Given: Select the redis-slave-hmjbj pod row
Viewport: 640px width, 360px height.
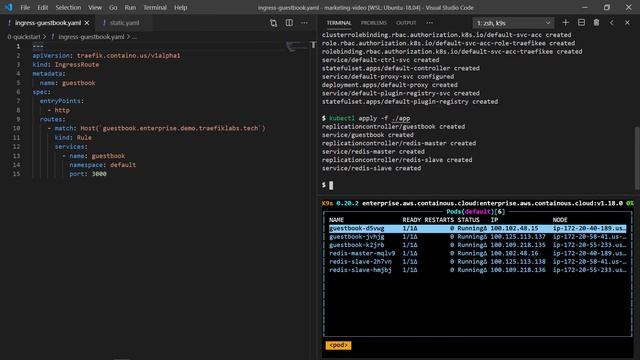Looking at the screenshot, I should click(x=477, y=270).
